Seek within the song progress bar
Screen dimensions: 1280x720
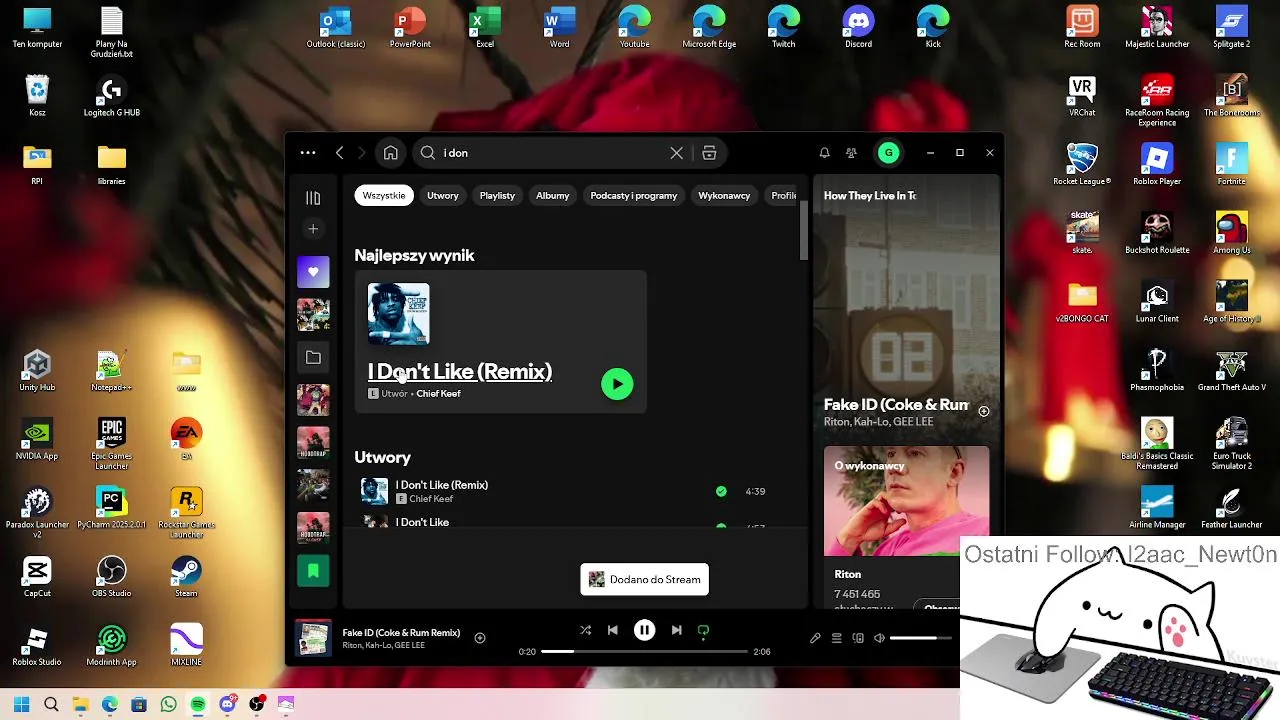point(645,652)
